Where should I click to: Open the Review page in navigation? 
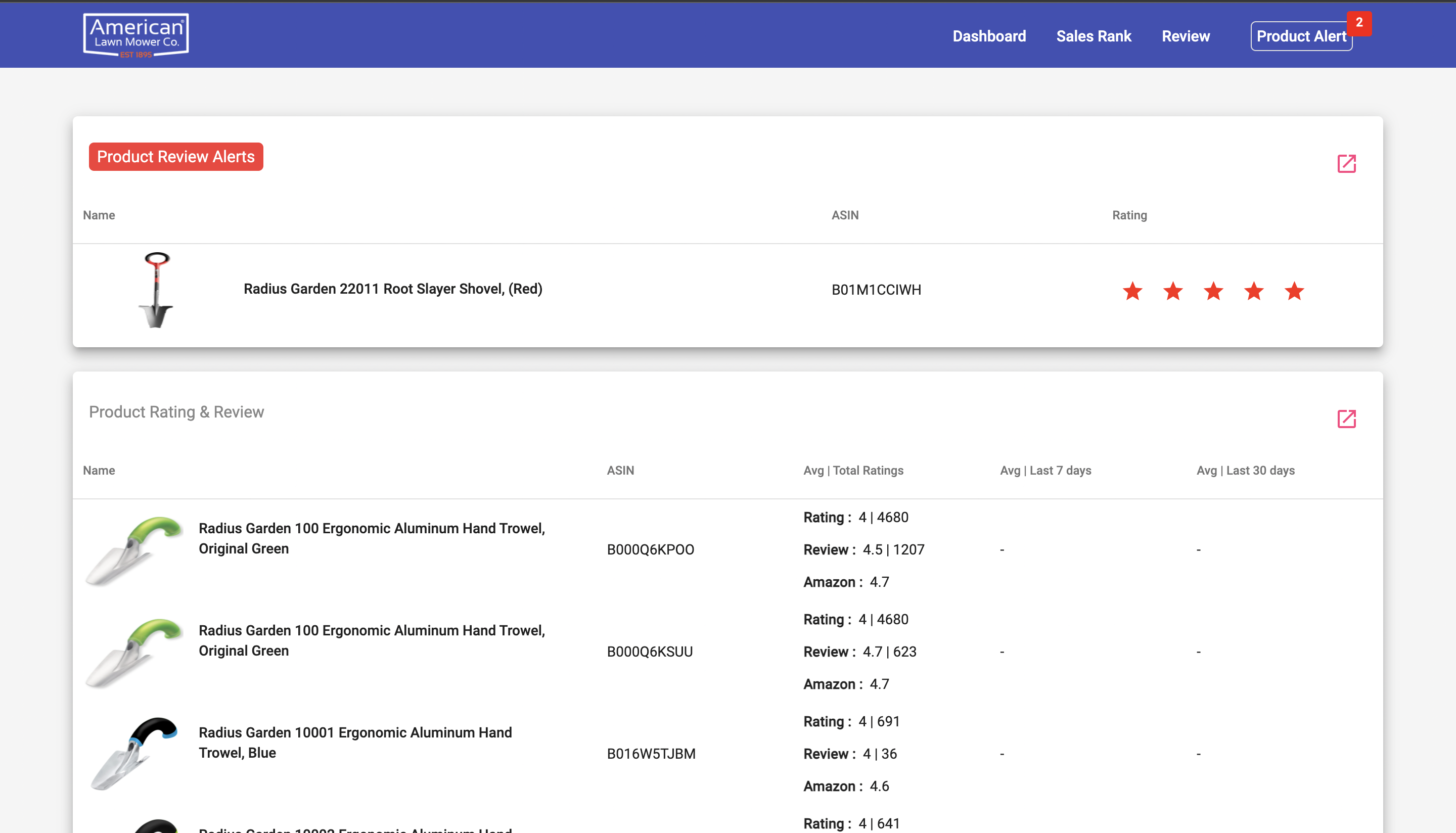[1186, 36]
